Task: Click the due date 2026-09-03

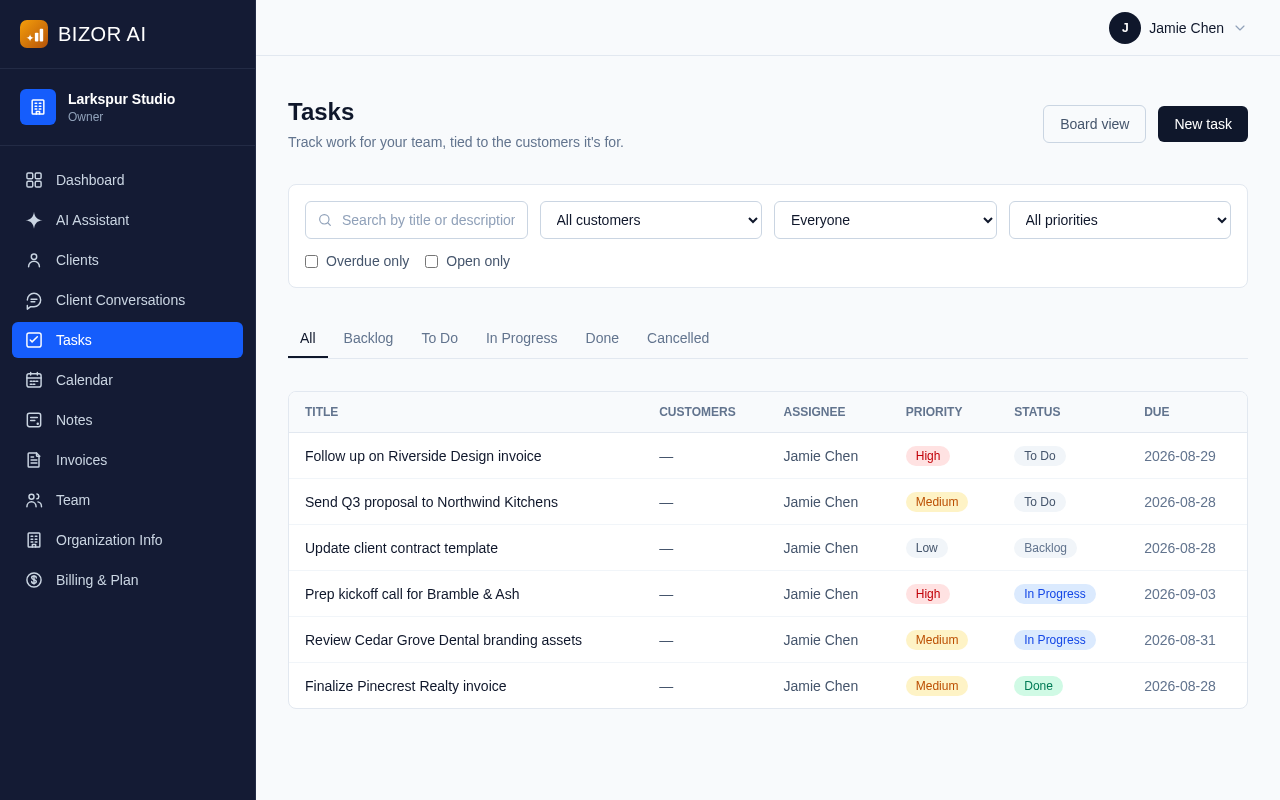Action: [1180, 594]
